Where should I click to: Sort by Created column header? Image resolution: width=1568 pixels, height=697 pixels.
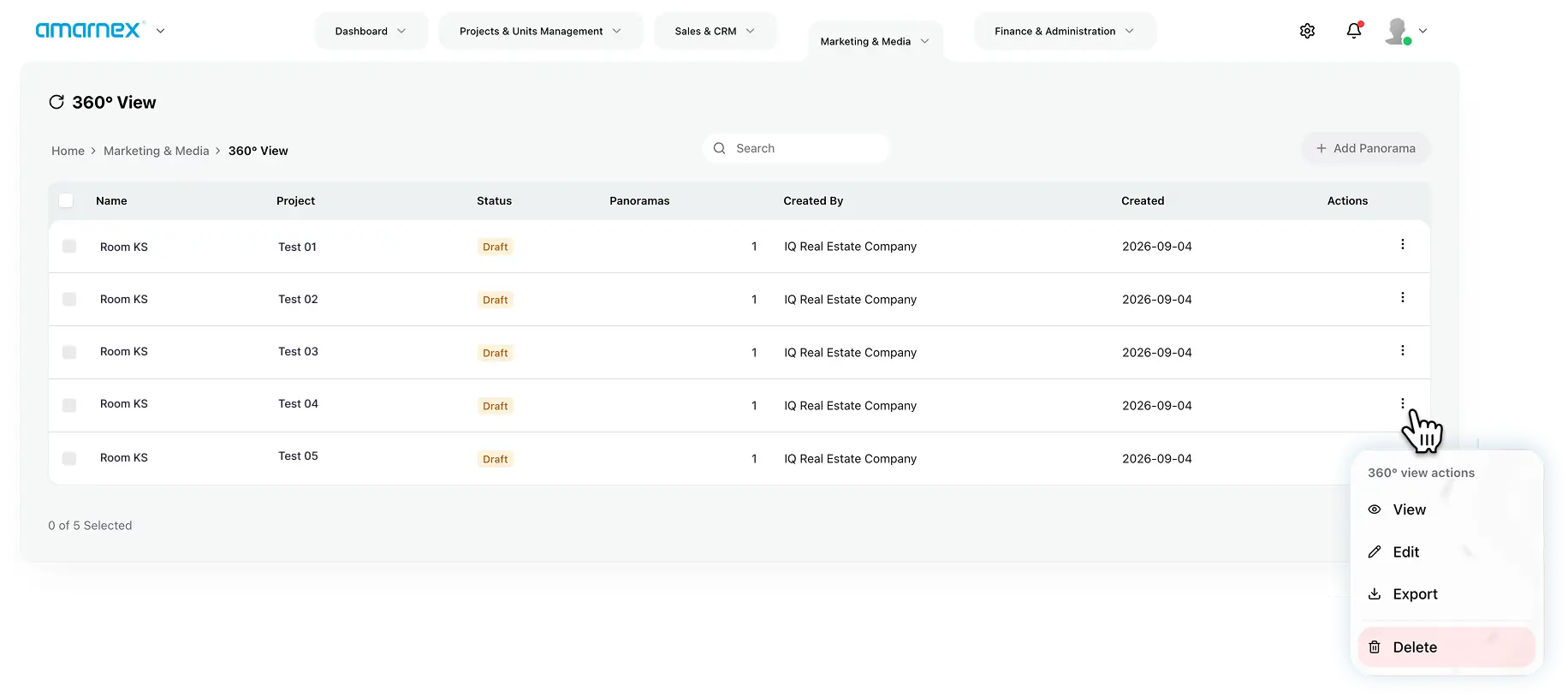1143,200
